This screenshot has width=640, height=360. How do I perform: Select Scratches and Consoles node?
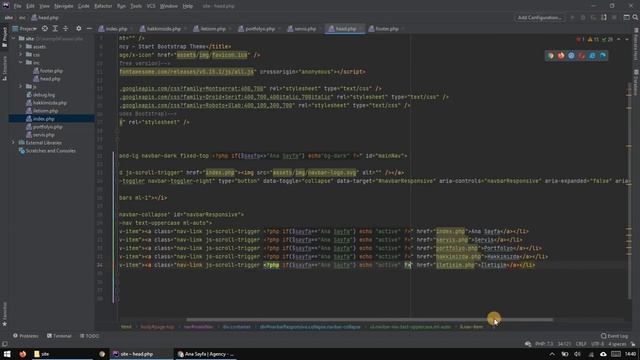click(x=47, y=151)
